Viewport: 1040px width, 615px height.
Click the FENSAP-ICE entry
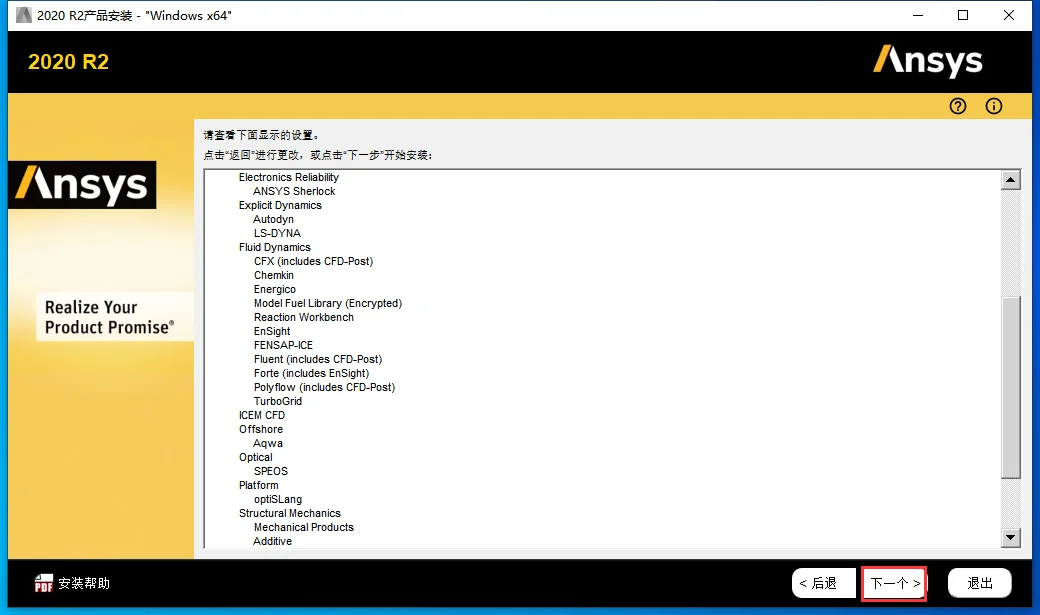pyautogui.click(x=283, y=345)
